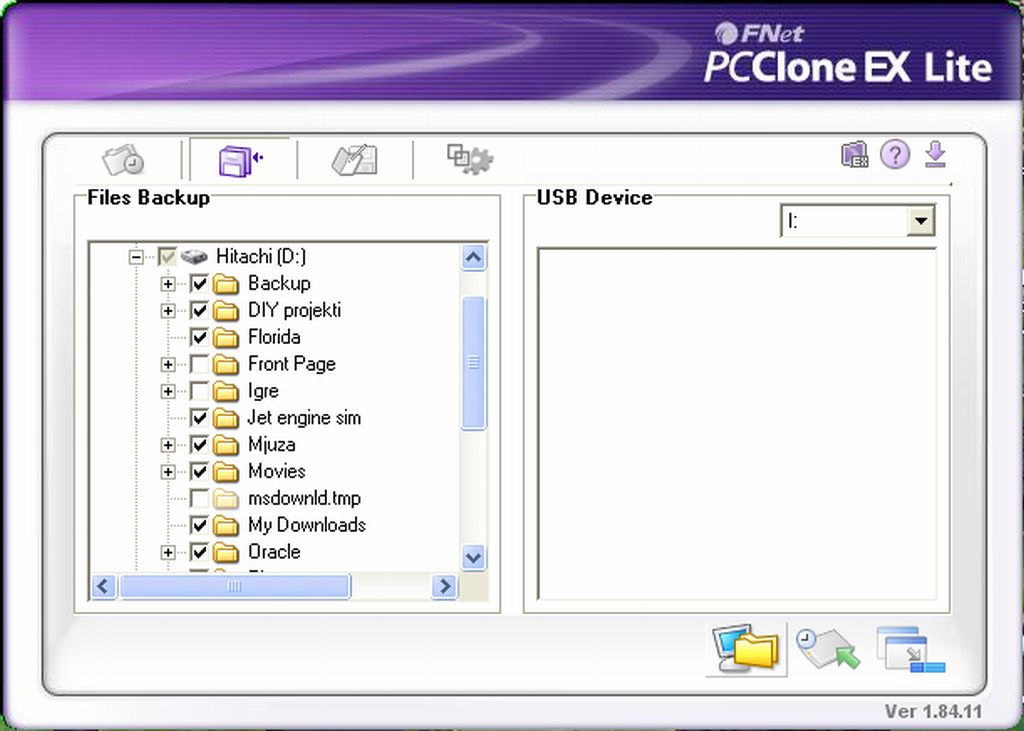1024x731 pixels.
Task: Click the horizontal scrollbar thumb in Files Backup
Action: click(235, 586)
